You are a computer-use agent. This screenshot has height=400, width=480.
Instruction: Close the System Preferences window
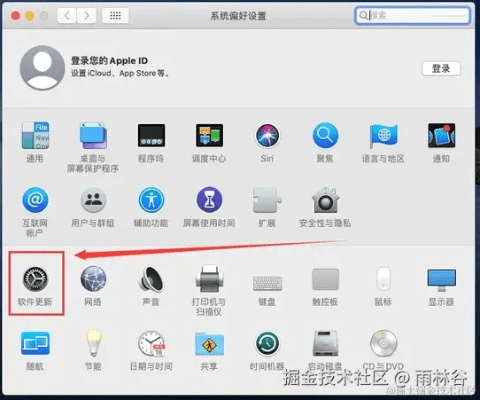(15, 16)
